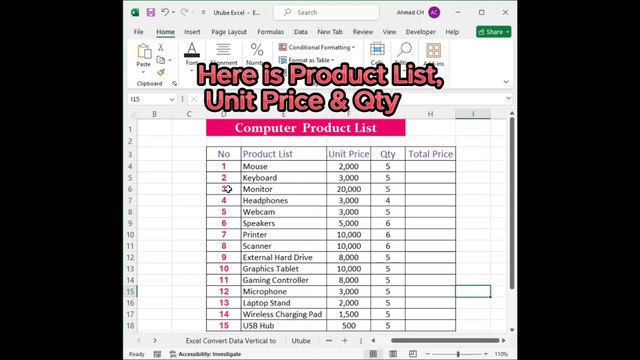640x360 pixels.
Task: Open the Font group icon
Action: click(192, 50)
